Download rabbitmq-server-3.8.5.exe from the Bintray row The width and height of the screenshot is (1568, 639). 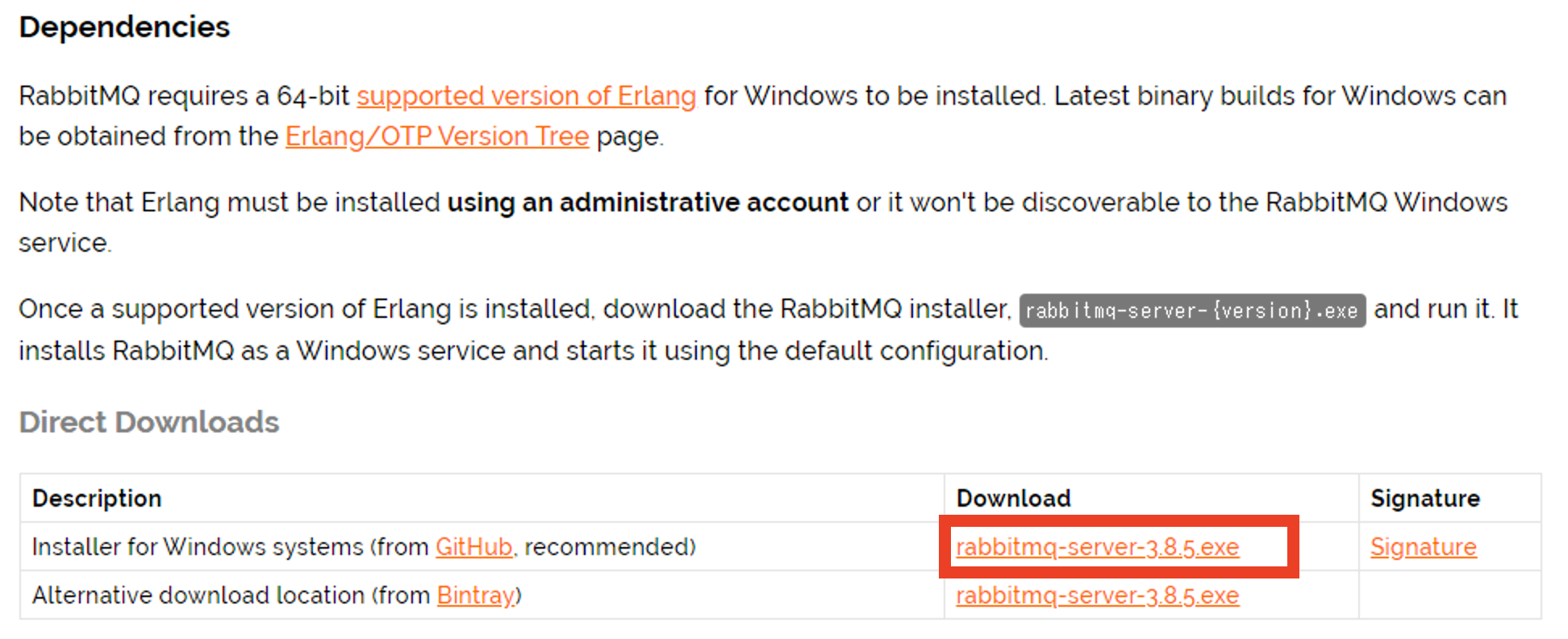tap(1097, 595)
